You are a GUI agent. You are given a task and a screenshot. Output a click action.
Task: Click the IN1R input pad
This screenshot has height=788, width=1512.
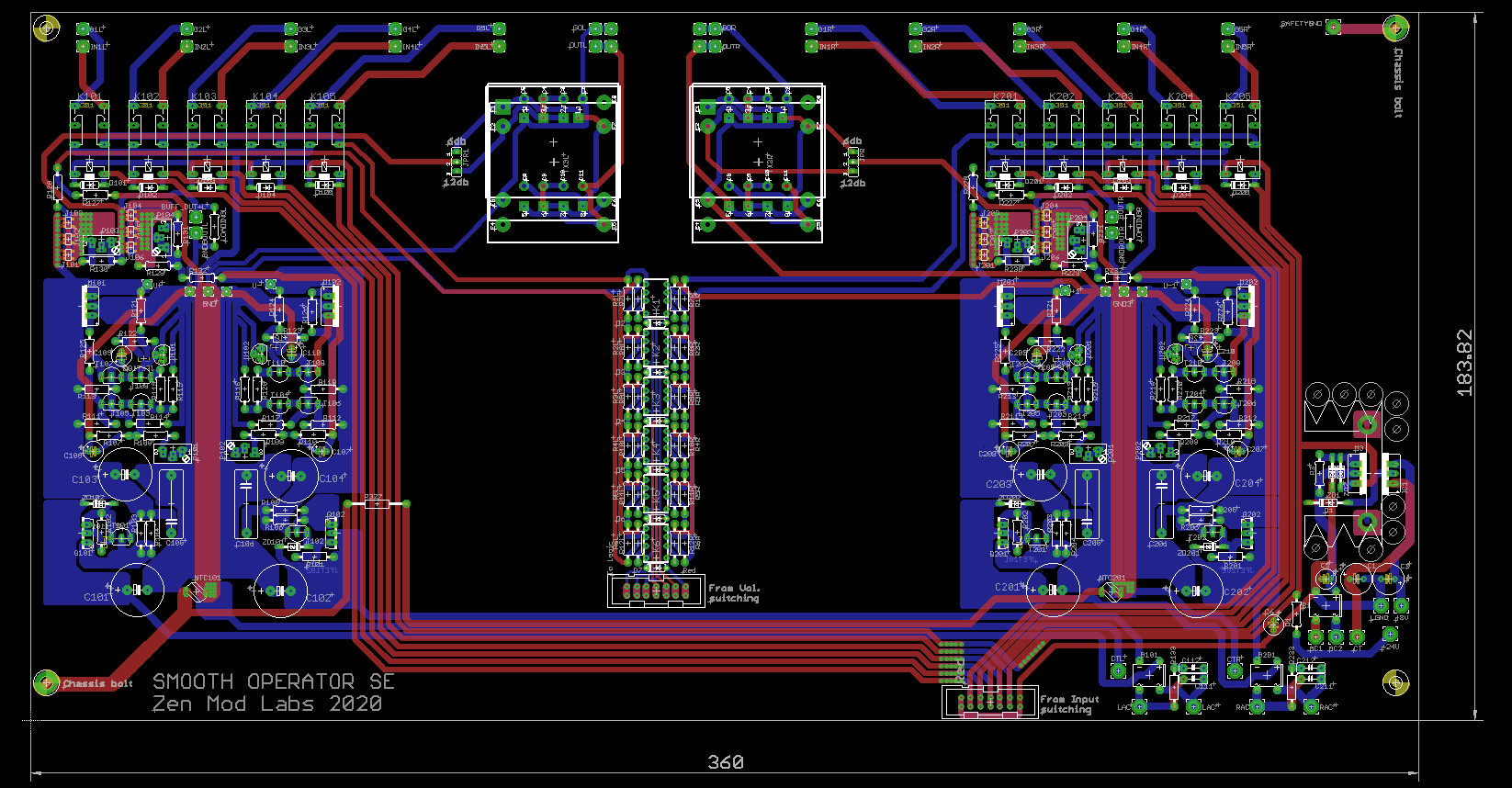click(812, 46)
